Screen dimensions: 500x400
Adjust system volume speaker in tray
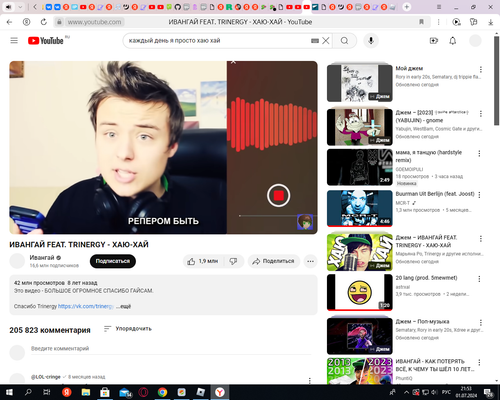(434, 392)
